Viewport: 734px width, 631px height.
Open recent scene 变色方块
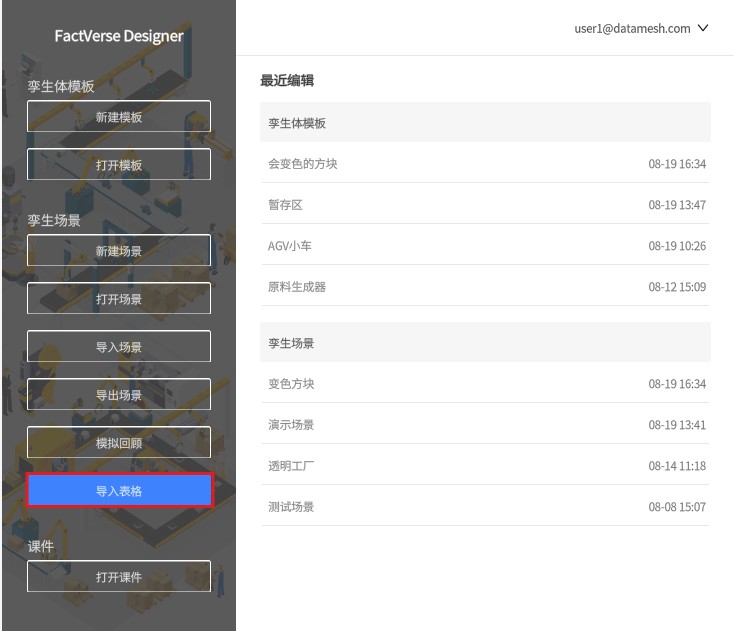[x=485, y=384]
